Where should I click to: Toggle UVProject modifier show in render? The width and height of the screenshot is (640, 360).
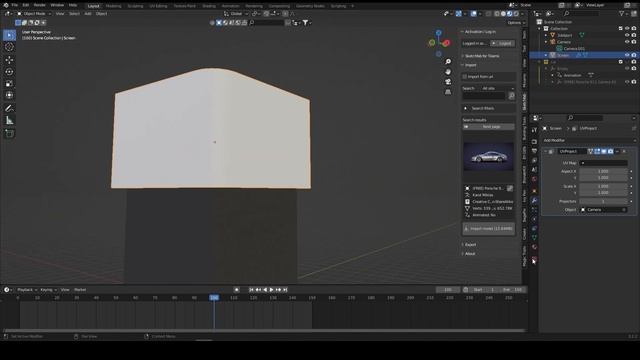coord(610,151)
